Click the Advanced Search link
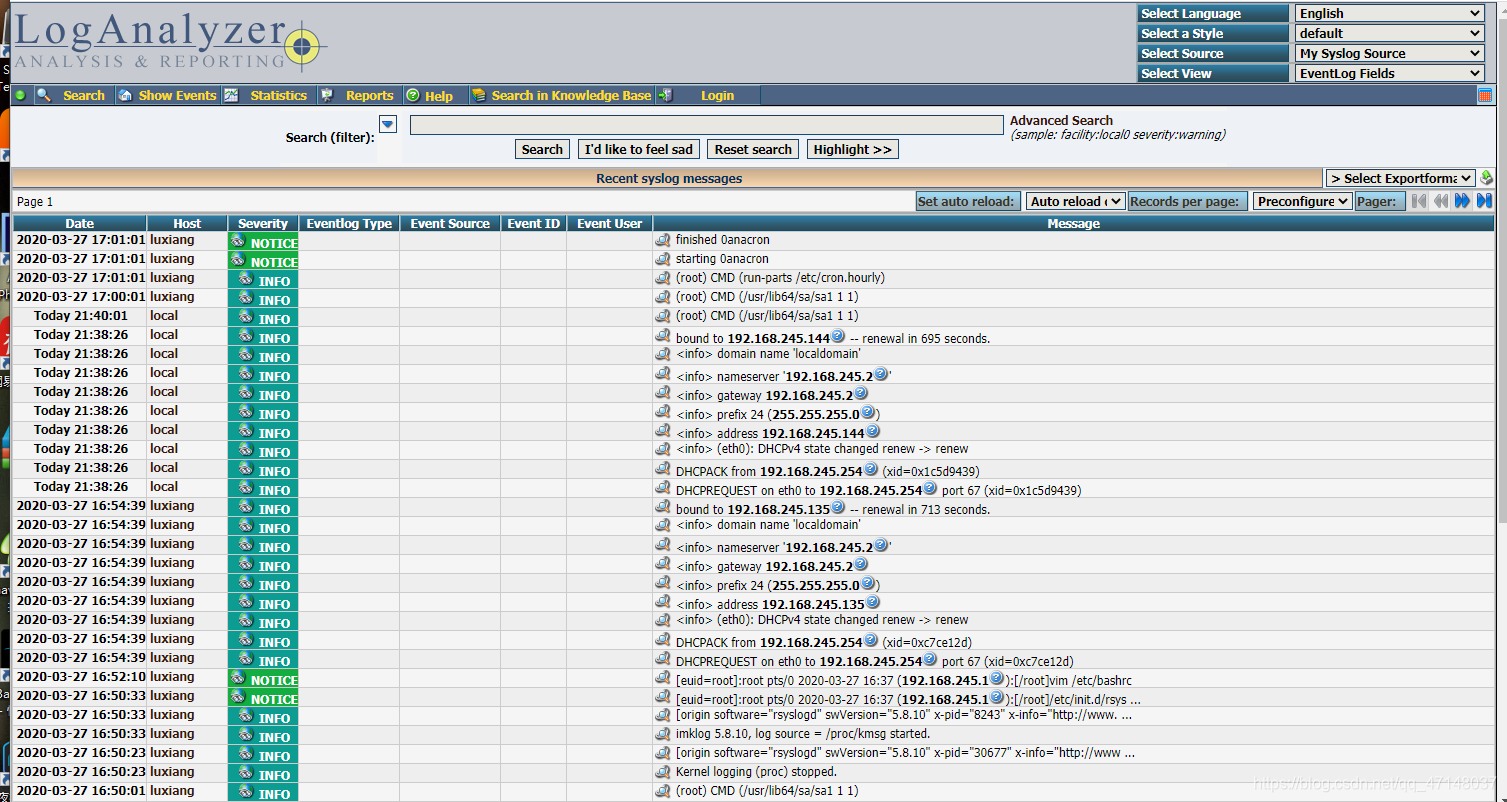Image resolution: width=1507 pixels, height=802 pixels. [1061, 120]
